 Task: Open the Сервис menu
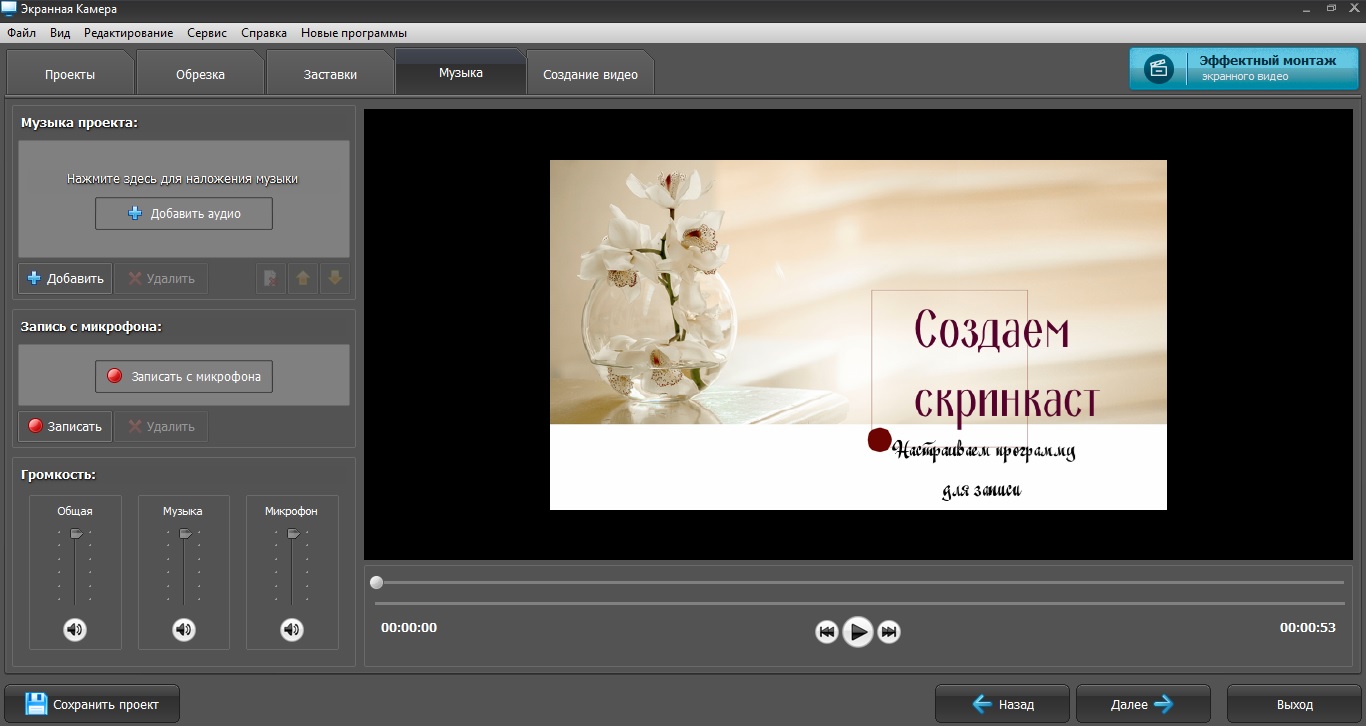click(207, 33)
